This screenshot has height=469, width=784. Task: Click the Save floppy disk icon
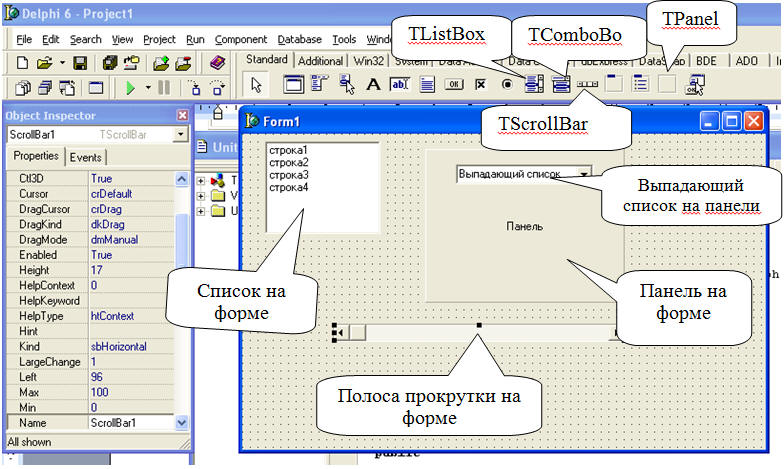(x=80, y=63)
